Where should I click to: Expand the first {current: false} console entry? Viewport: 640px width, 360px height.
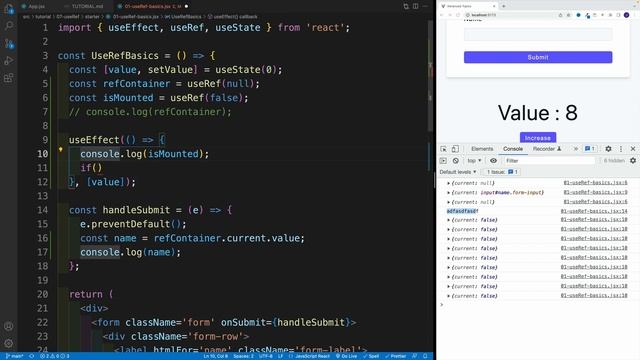click(448, 220)
